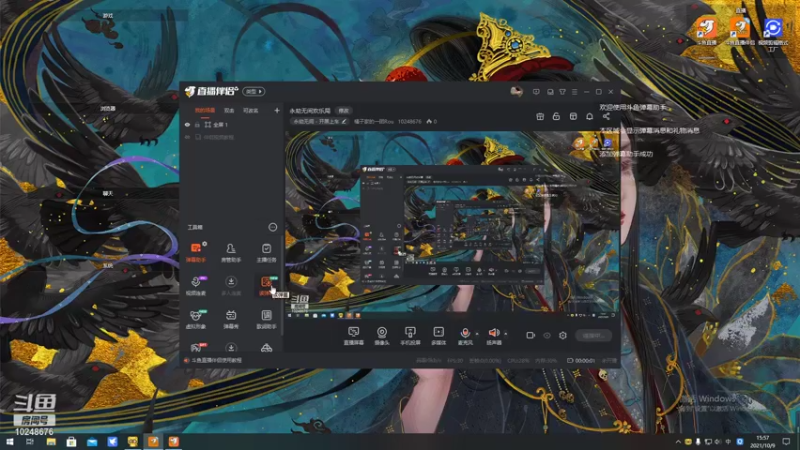The width and height of the screenshot is (800, 450).
Task: Open the message feedback icon in title bar
Action: [x=536, y=92]
